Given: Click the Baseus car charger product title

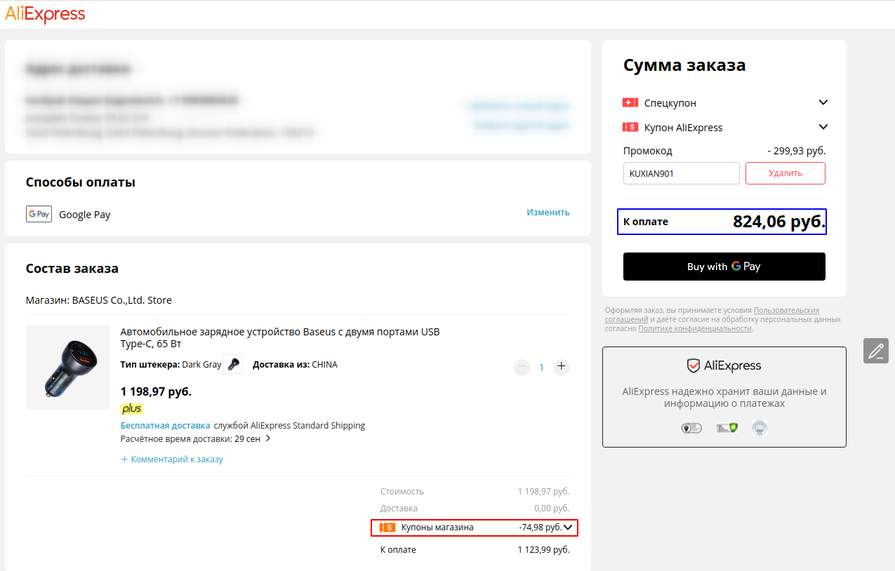Looking at the screenshot, I should coord(280,337).
